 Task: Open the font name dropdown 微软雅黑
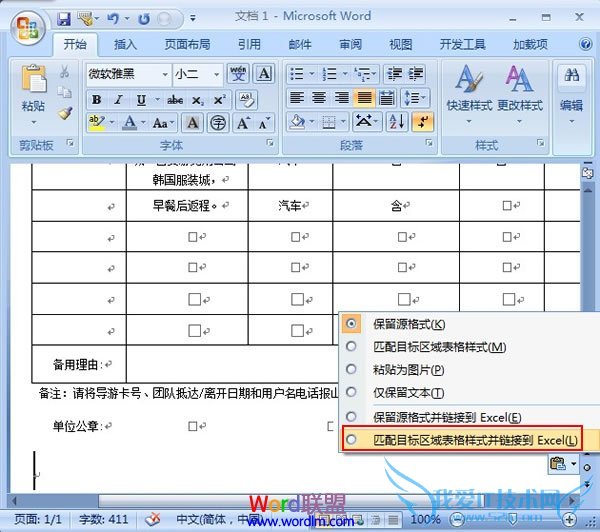click(165, 74)
